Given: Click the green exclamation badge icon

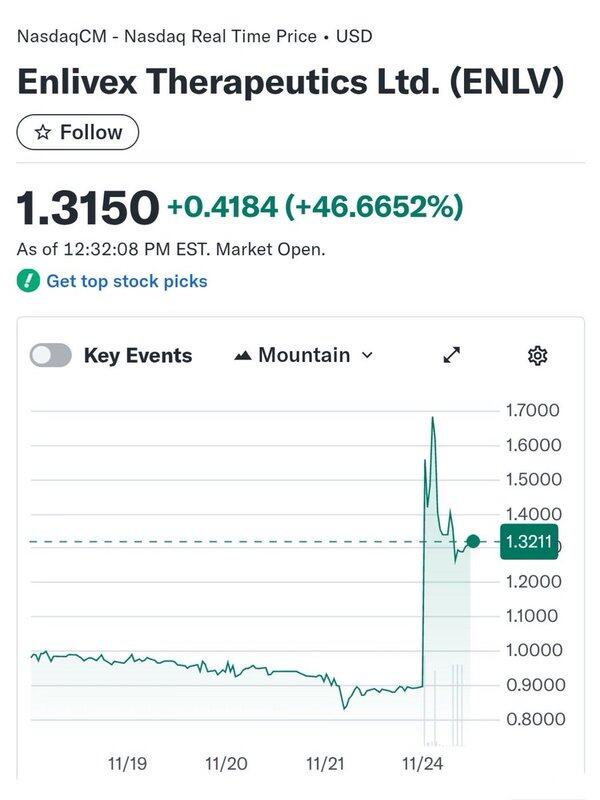Looking at the screenshot, I should pos(28,281).
